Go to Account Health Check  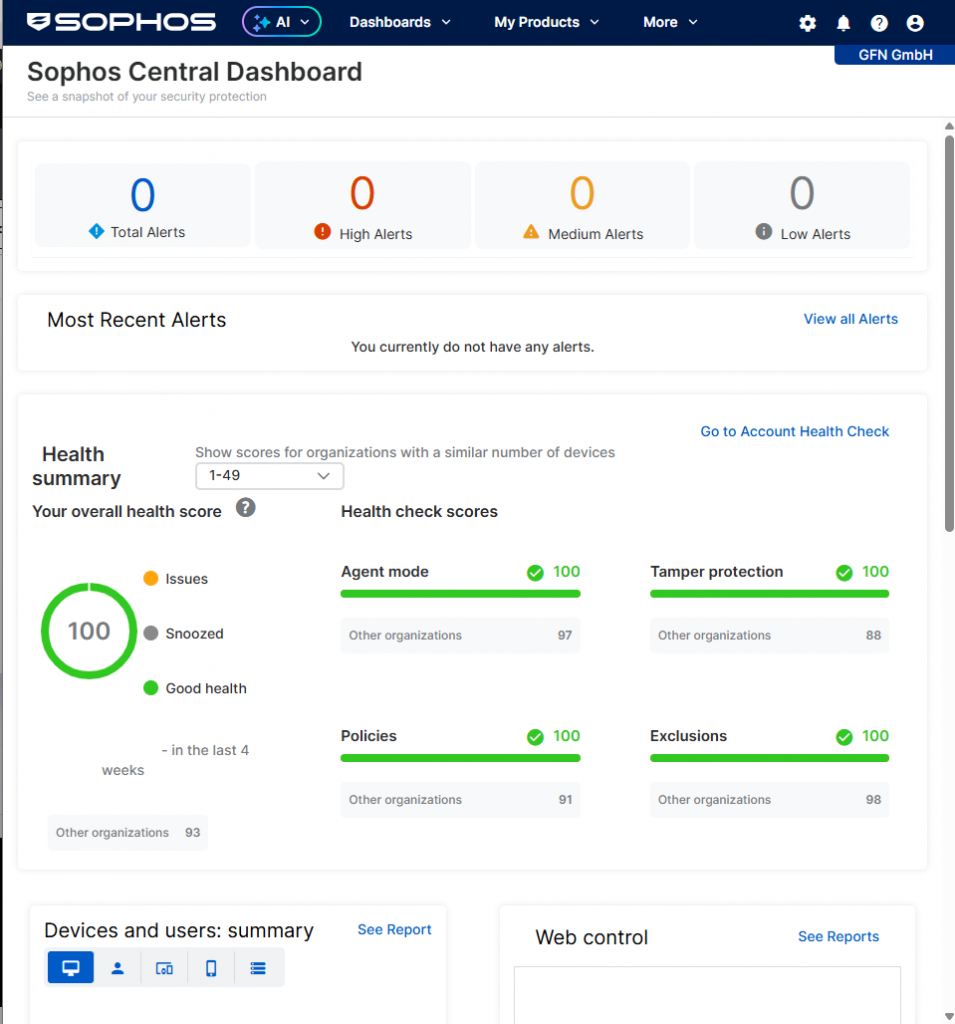click(x=794, y=431)
